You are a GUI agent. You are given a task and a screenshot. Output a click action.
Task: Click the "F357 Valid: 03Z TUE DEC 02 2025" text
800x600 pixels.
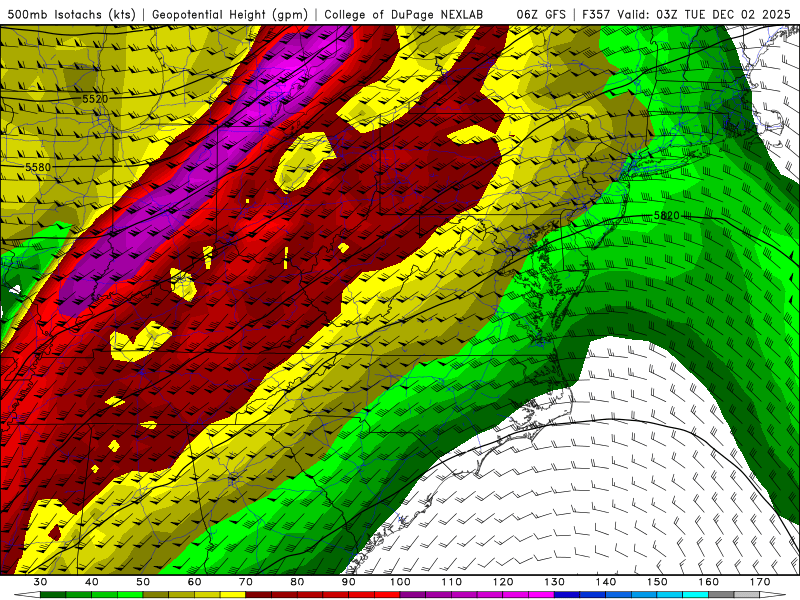[686, 14]
